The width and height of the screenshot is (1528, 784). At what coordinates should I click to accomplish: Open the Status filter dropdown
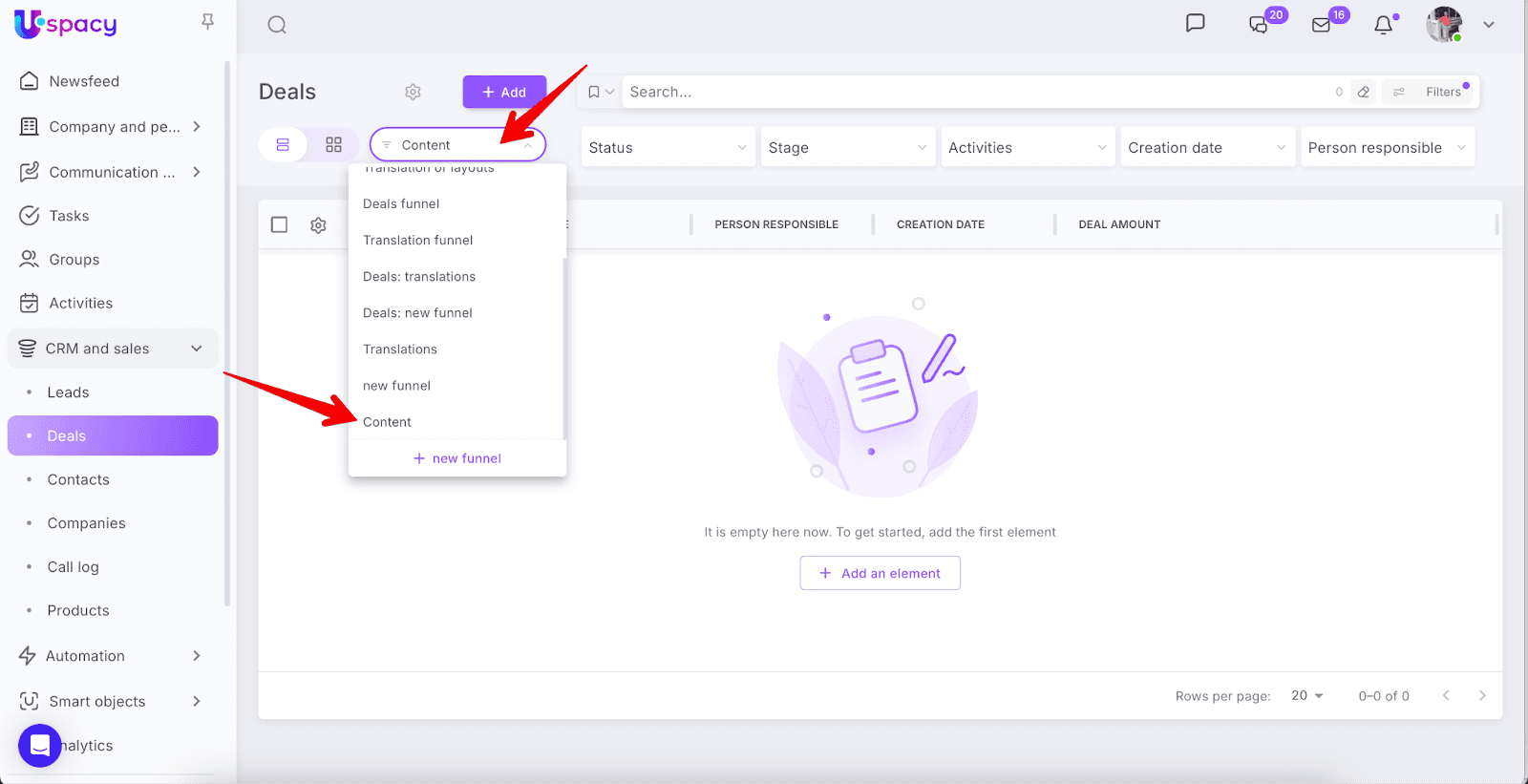coord(668,147)
